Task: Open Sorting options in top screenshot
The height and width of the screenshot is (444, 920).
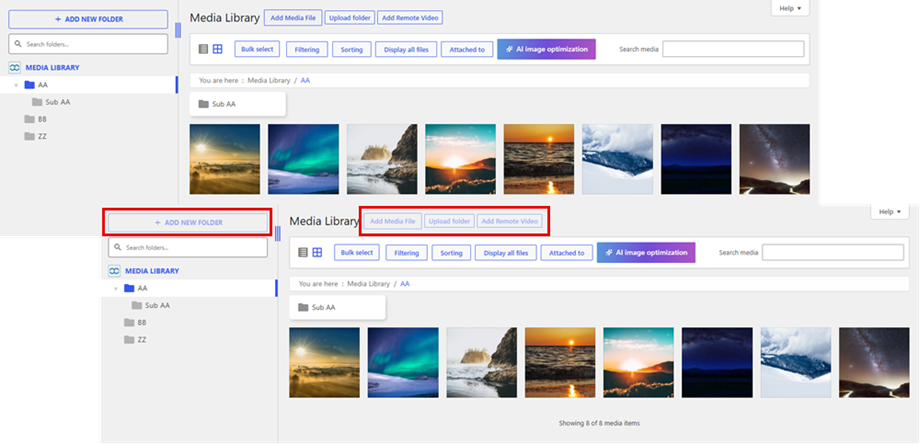Action: tap(351, 49)
